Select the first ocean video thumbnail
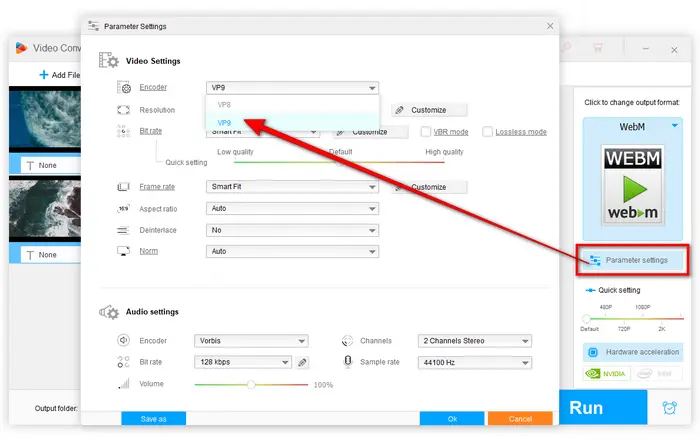Viewport: 700px width, 440px height. click(x=45, y=119)
